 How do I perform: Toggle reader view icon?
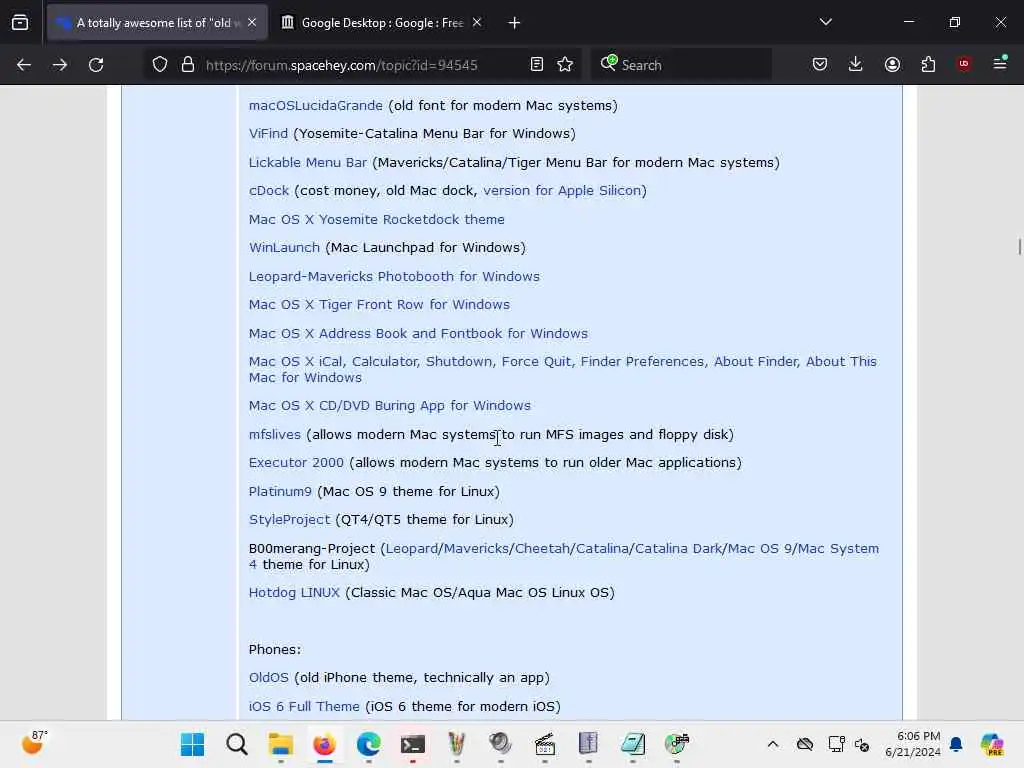tap(537, 65)
